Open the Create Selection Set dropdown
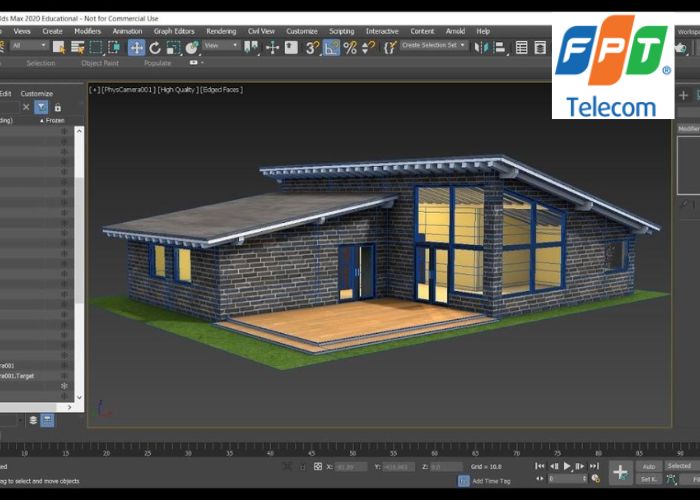 click(434, 46)
